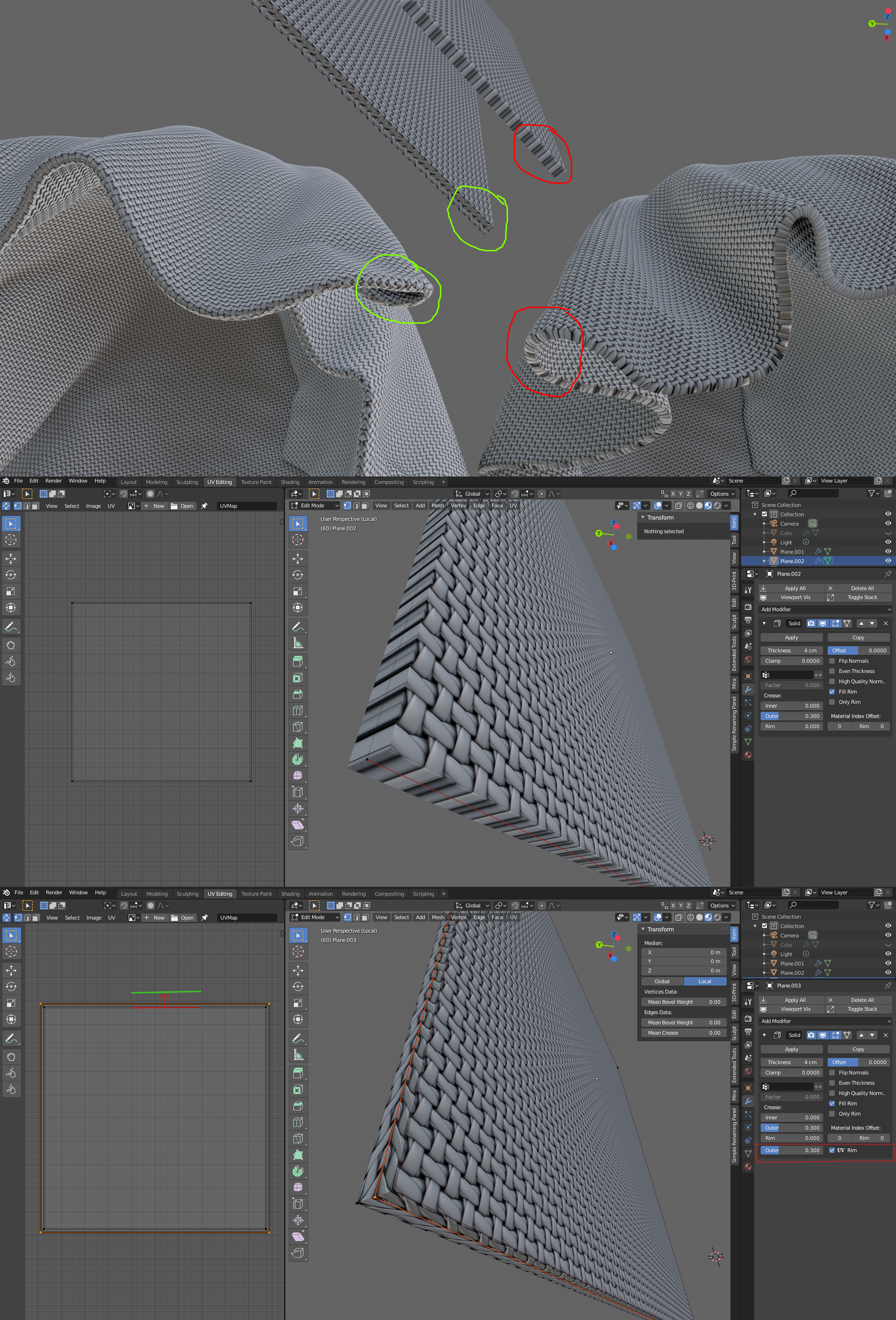The width and height of the screenshot is (896, 1320).
Task: Select the Shear tool in lower 3D viewport
Action: point(298,1237)
